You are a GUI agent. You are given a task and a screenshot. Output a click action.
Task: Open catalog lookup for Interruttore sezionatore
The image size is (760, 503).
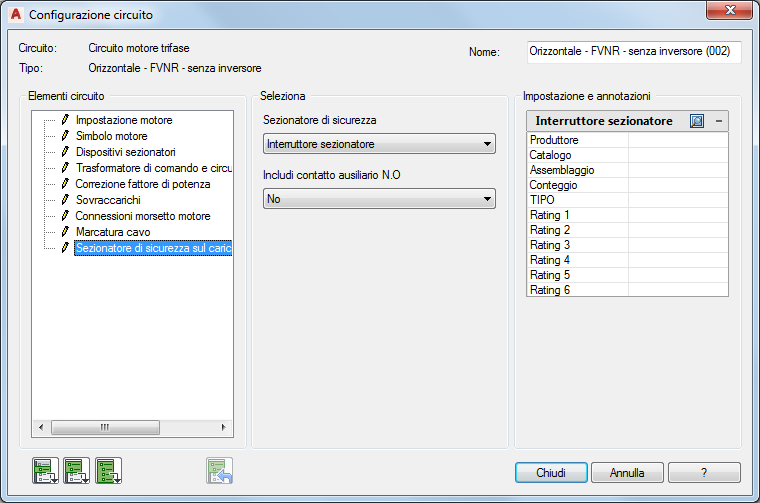pos(698,121)
